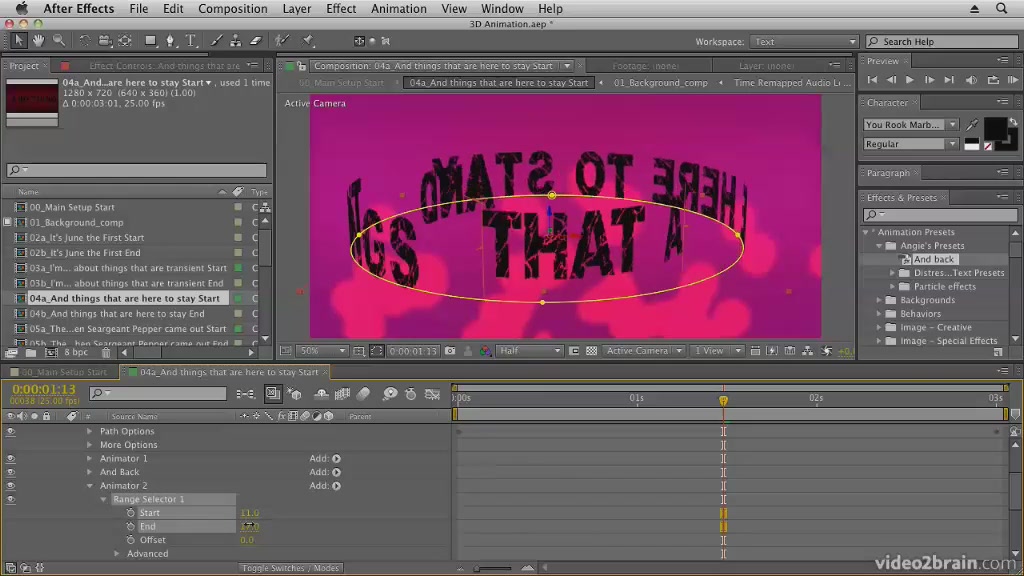Select the Rectangle shape tool

pyautogui.click(x=150, y=40)
